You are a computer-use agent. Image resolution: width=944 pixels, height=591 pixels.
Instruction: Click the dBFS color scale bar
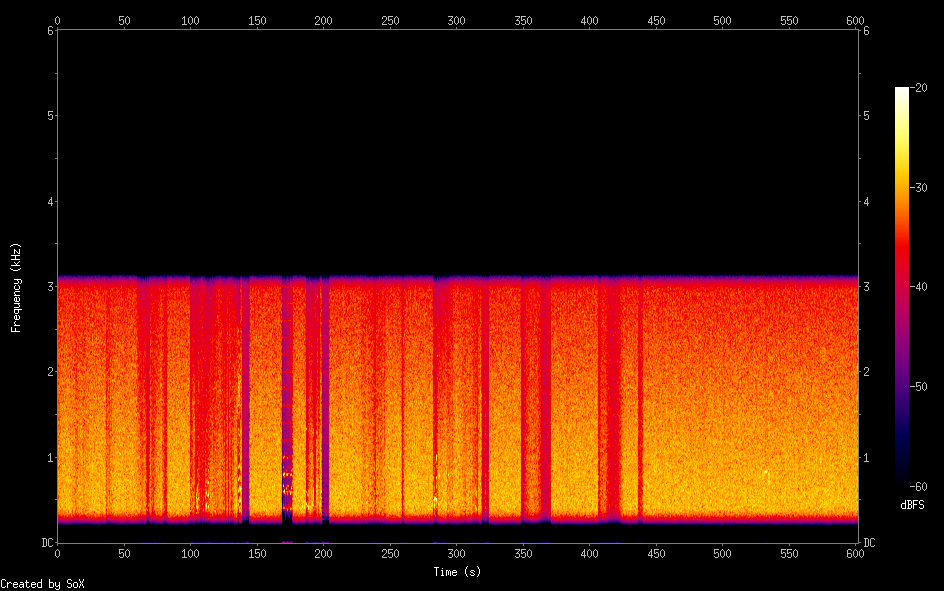click(901, 285)
